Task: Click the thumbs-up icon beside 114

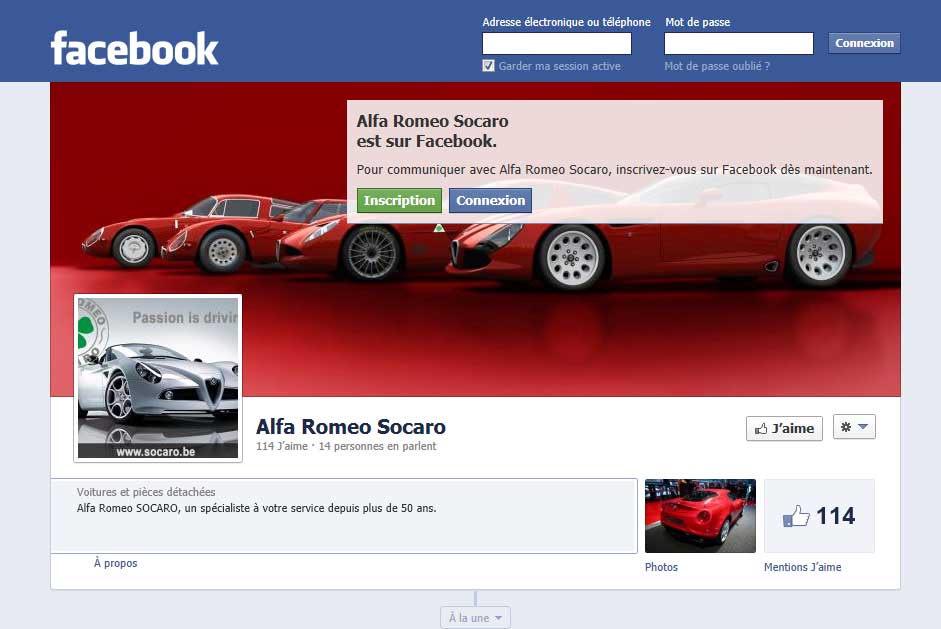Action: pyautogui.click(x=796, y=516)
